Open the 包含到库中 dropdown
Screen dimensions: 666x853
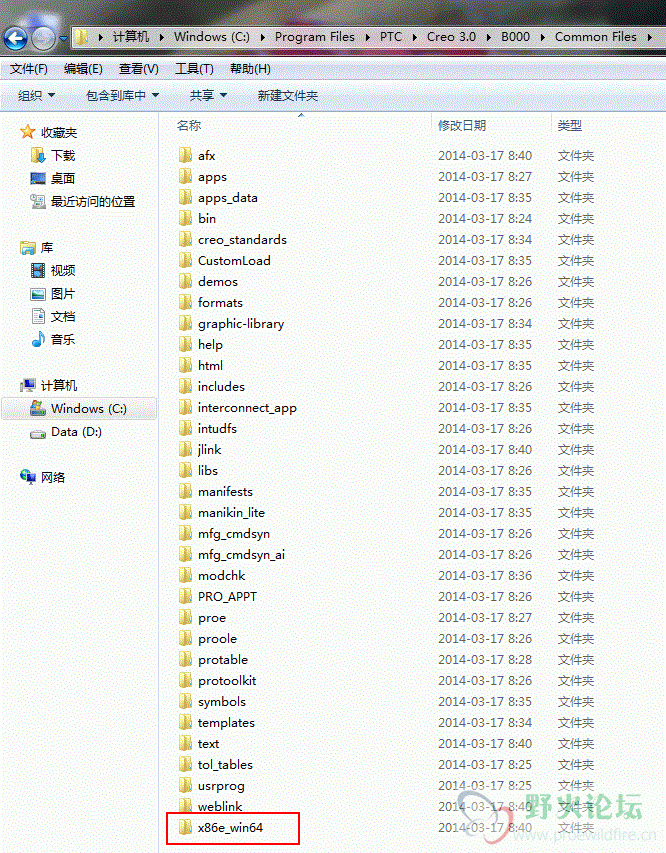pos(122,95)
